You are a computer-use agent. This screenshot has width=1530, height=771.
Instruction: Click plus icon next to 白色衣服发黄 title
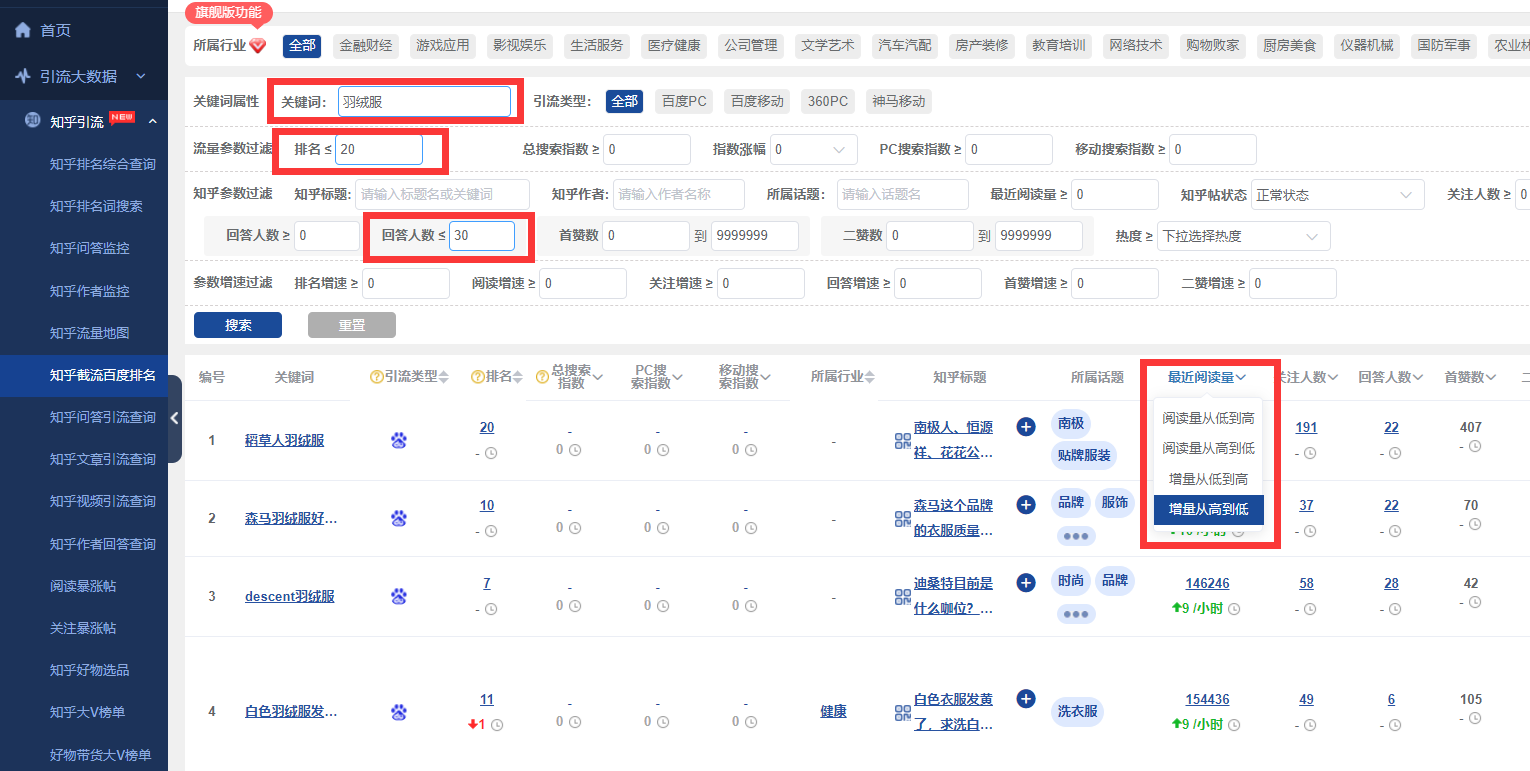pos(1026,698)
